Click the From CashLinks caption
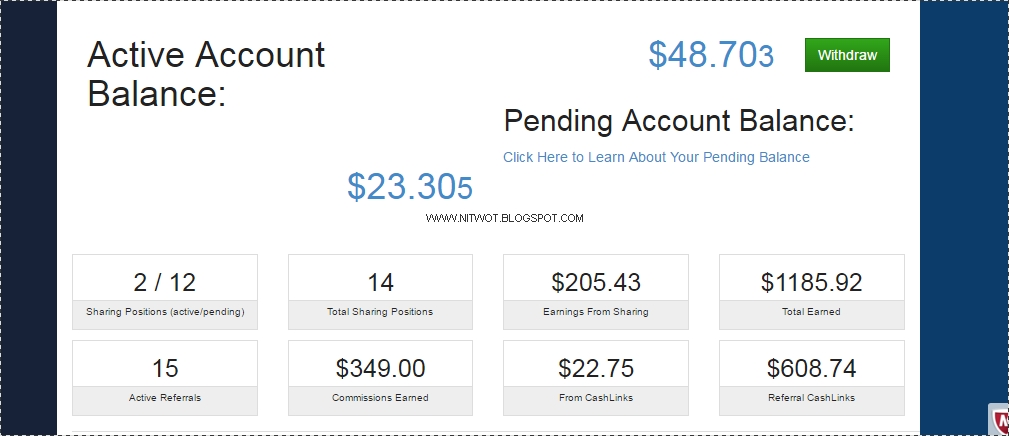1009x436 pixels. [596, 398]
